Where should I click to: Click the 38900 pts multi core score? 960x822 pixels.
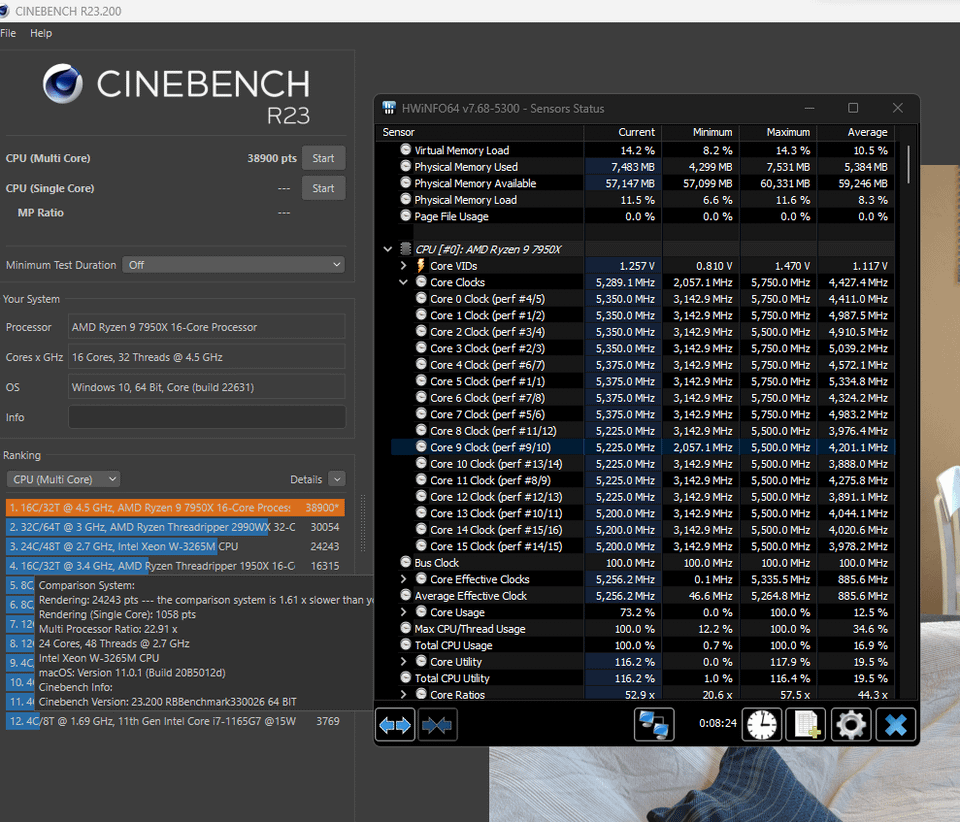pos(272,158)
